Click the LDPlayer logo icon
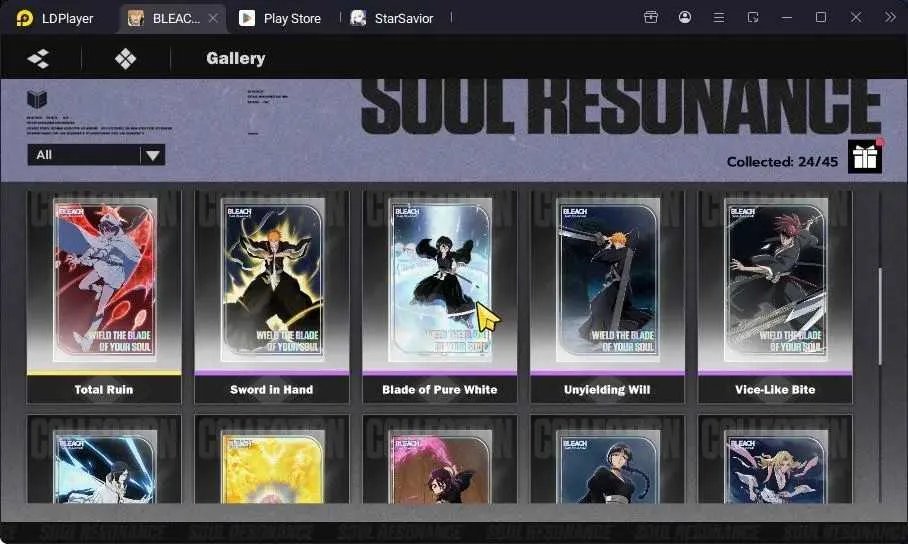The image size is (908, 544). [24, 18]
